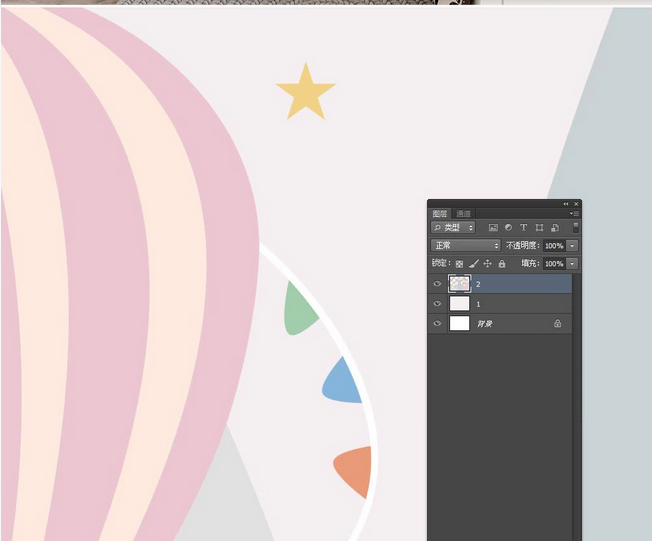The width and height of the screenshot is (652, 541).
Task: Filter layers by smart object icon
Action: 554,228
